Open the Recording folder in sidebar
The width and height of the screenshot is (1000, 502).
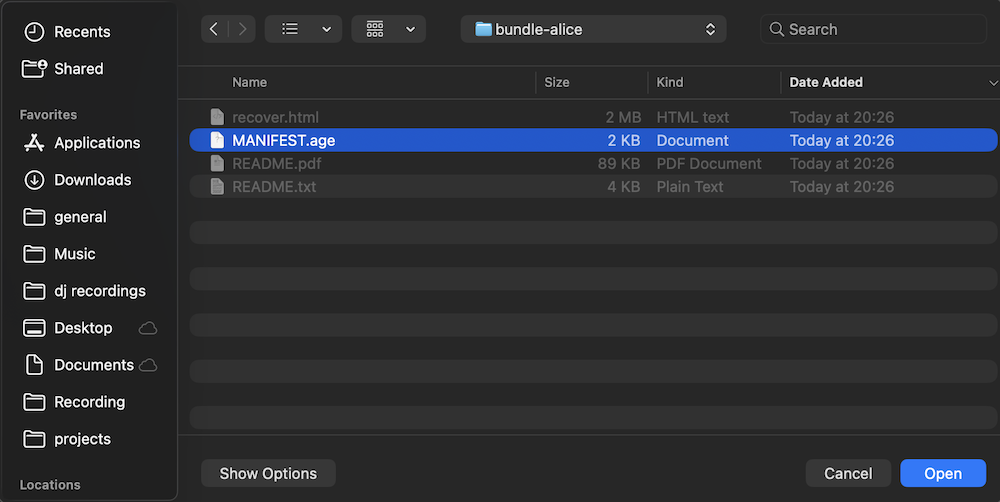tap(74, 402)
